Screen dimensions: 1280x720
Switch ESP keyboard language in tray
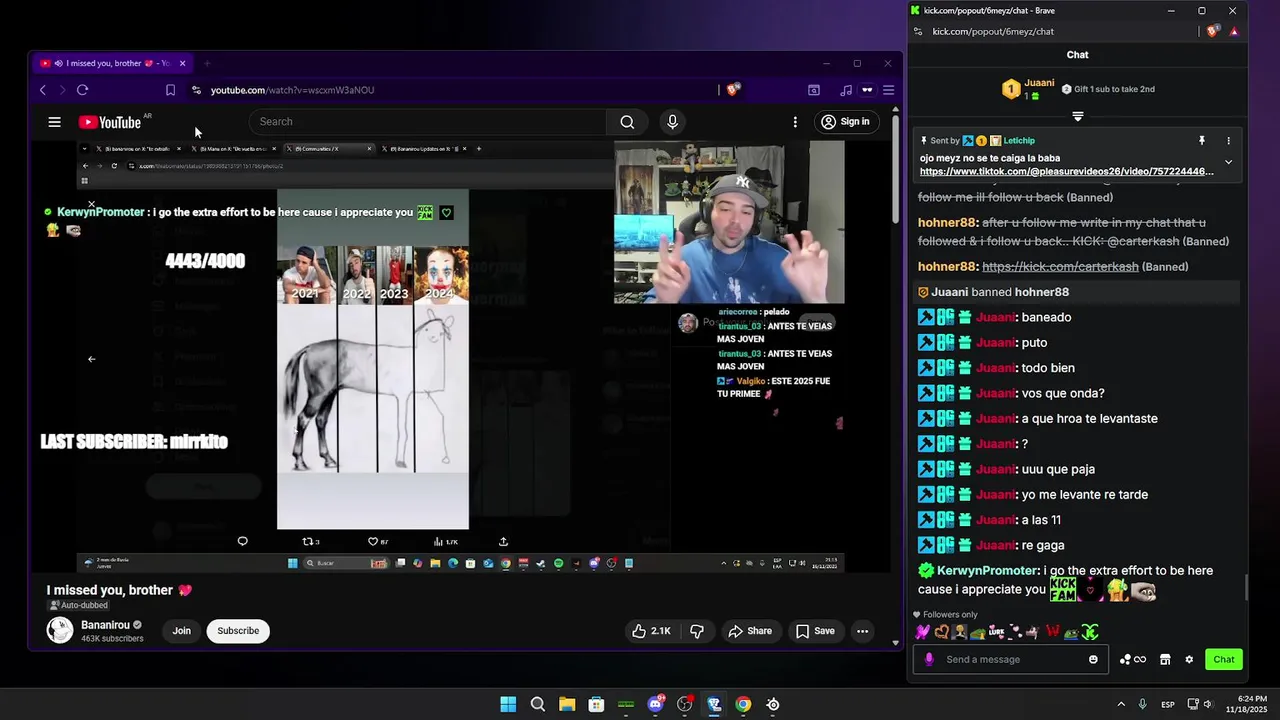coord(1168,705)
